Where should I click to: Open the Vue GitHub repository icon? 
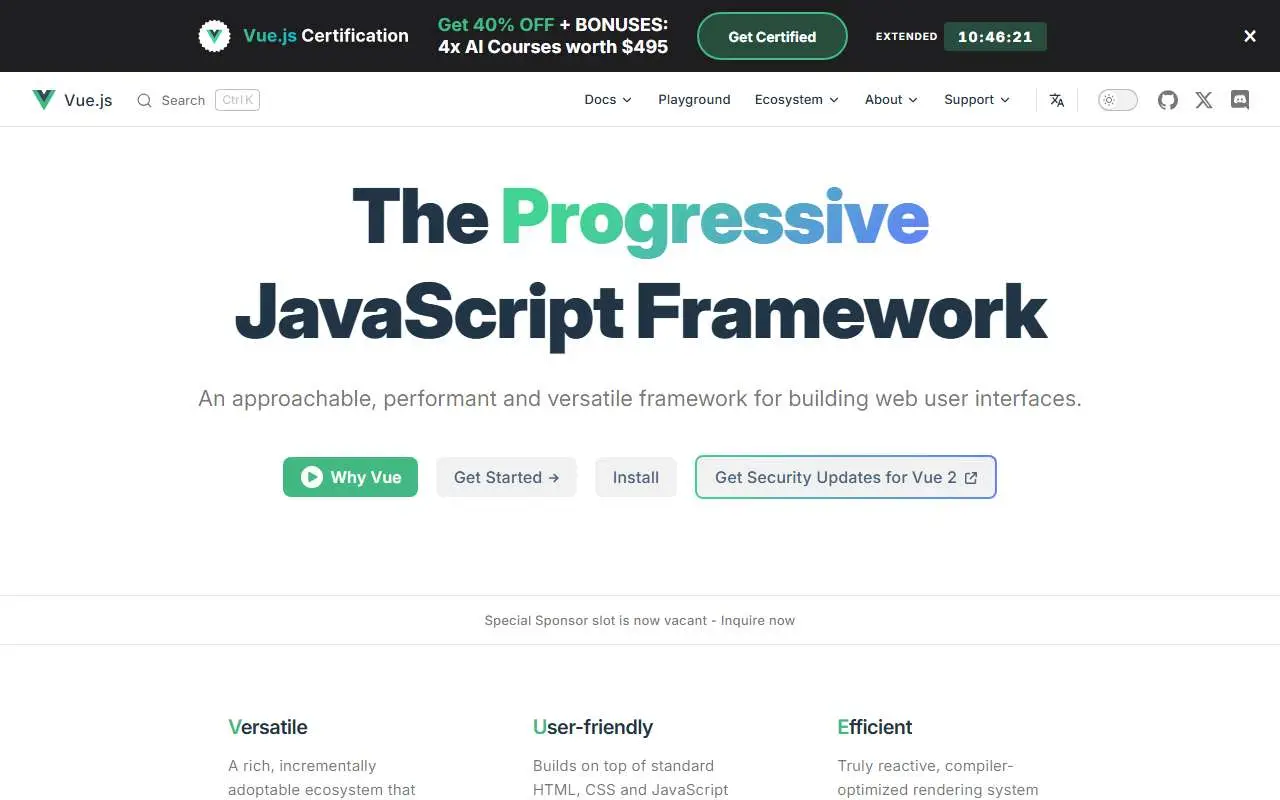(x=1168, y=100)
